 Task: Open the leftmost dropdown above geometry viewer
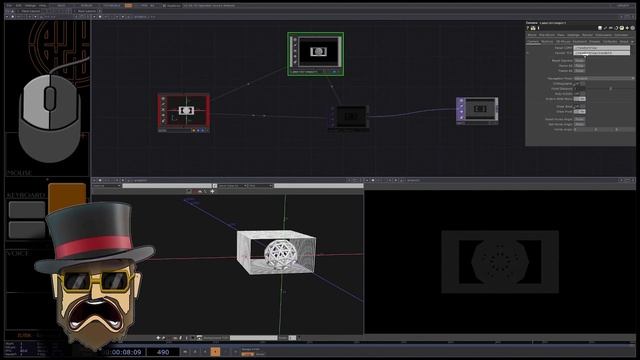point(107,186)
